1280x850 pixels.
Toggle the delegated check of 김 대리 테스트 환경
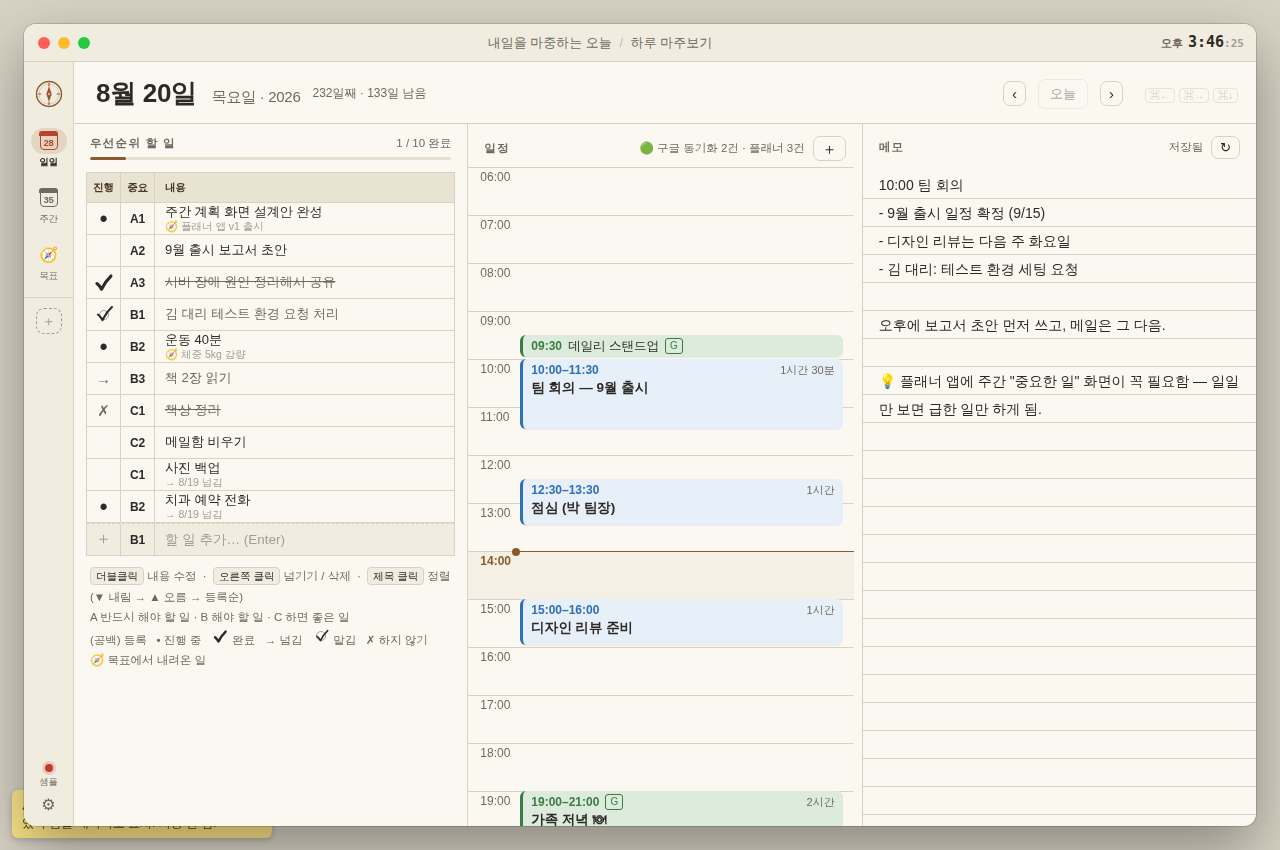coord(103,315)
